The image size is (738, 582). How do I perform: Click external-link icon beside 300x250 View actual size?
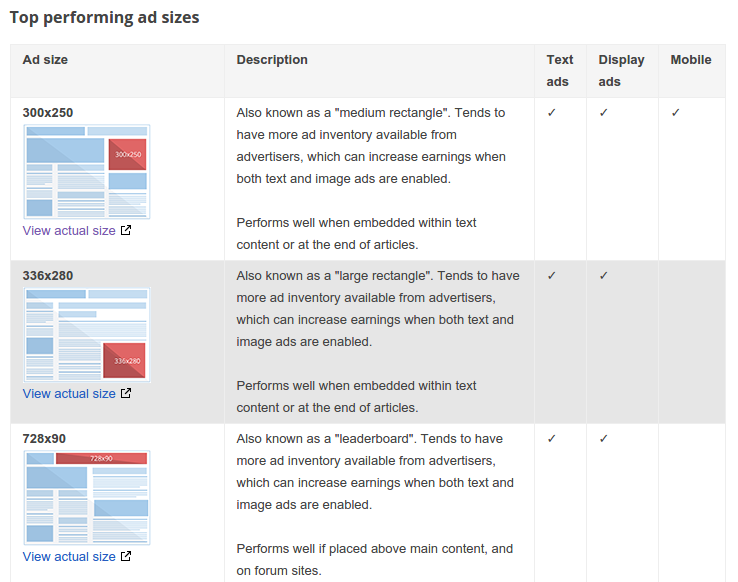[126, 231]
